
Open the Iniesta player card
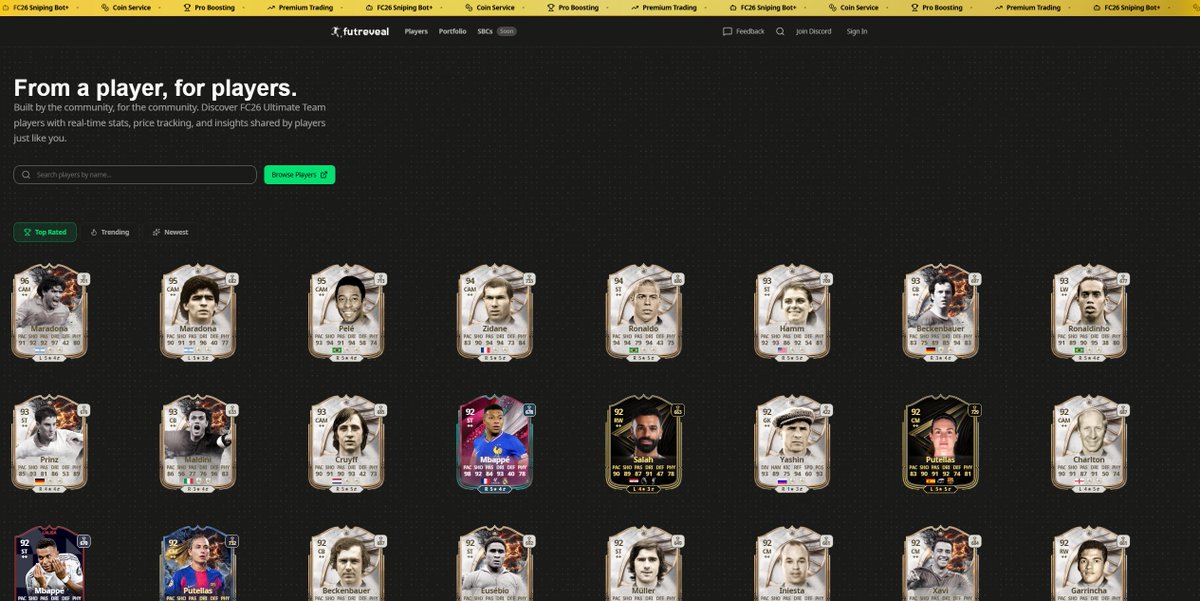click(792, 565)
